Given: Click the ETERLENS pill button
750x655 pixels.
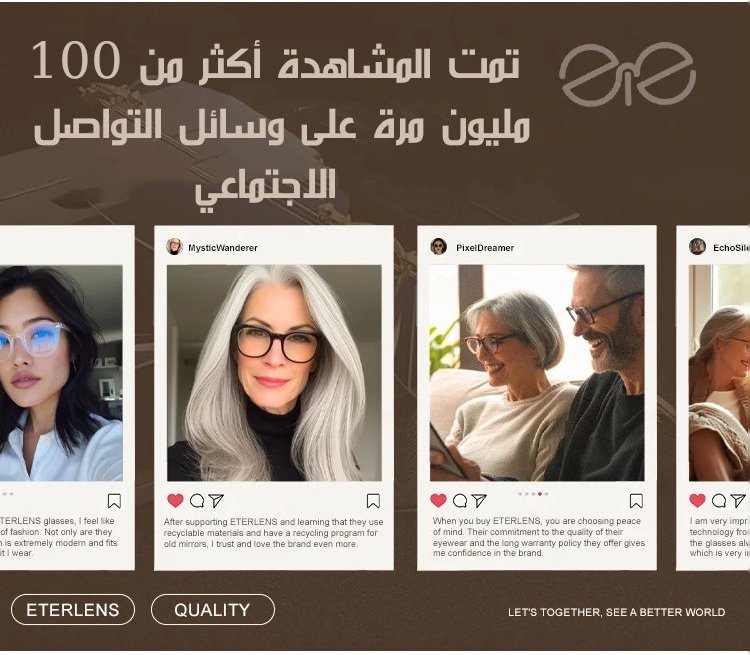Looking at the screenshot, I should (x=73, y=610).
